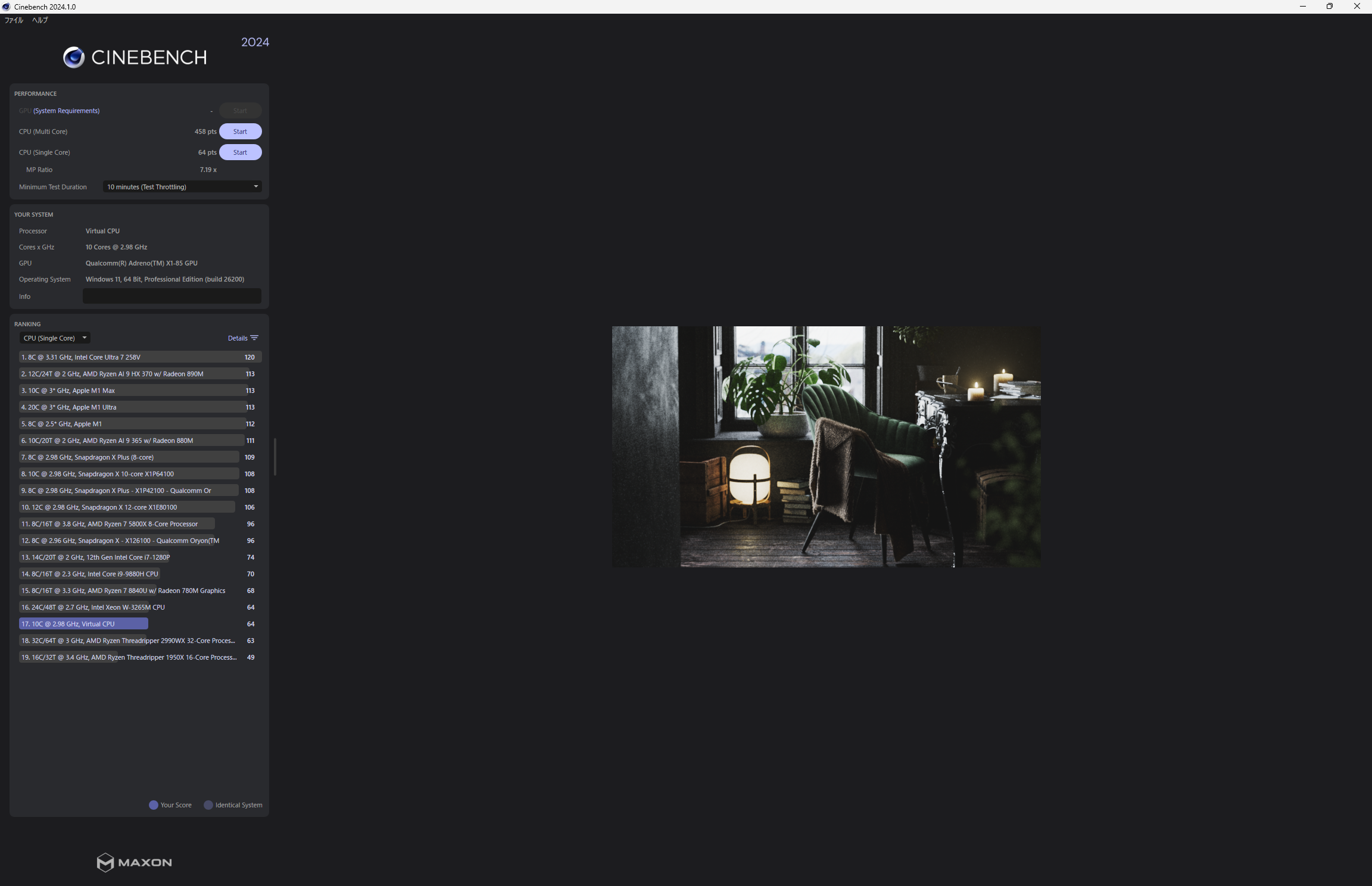1372x886 pixels.
Task: Click the Maxon logo at bottom
Action: [135, 862]
